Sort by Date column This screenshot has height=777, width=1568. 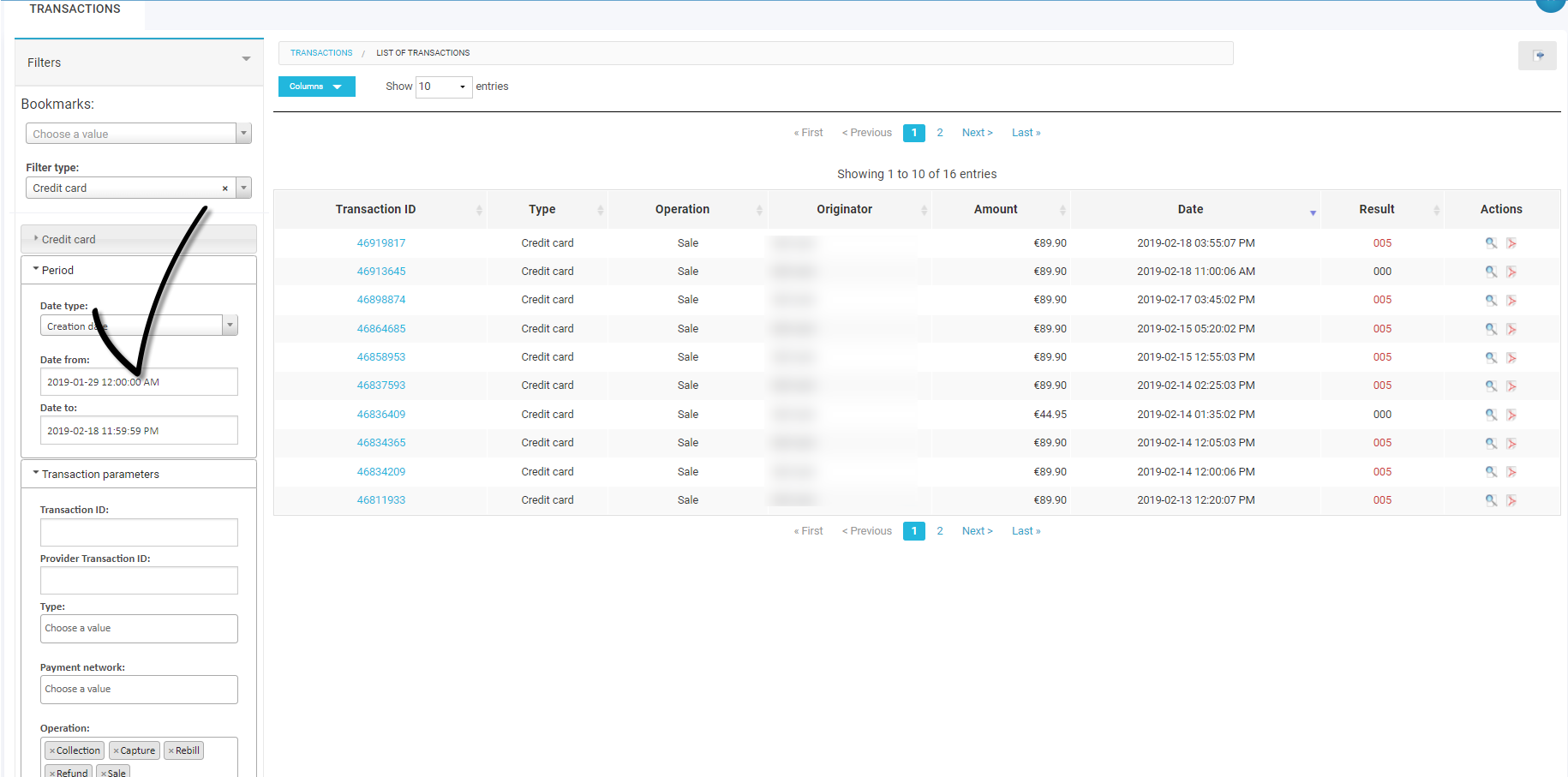click(x=1195, y=209)
